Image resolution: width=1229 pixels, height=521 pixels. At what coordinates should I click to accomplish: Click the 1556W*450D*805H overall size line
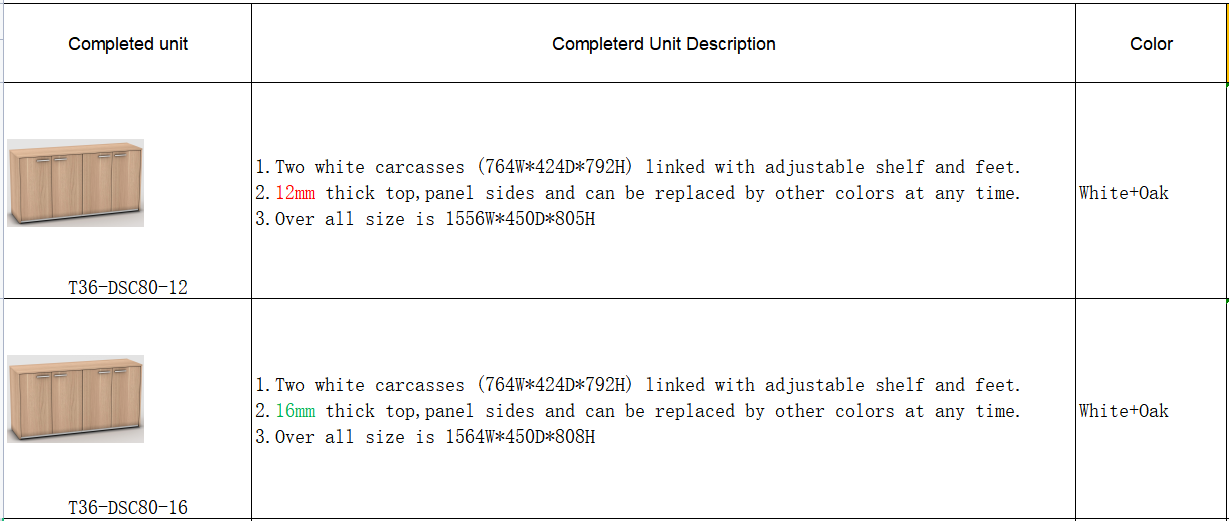(x=425, y=219)
